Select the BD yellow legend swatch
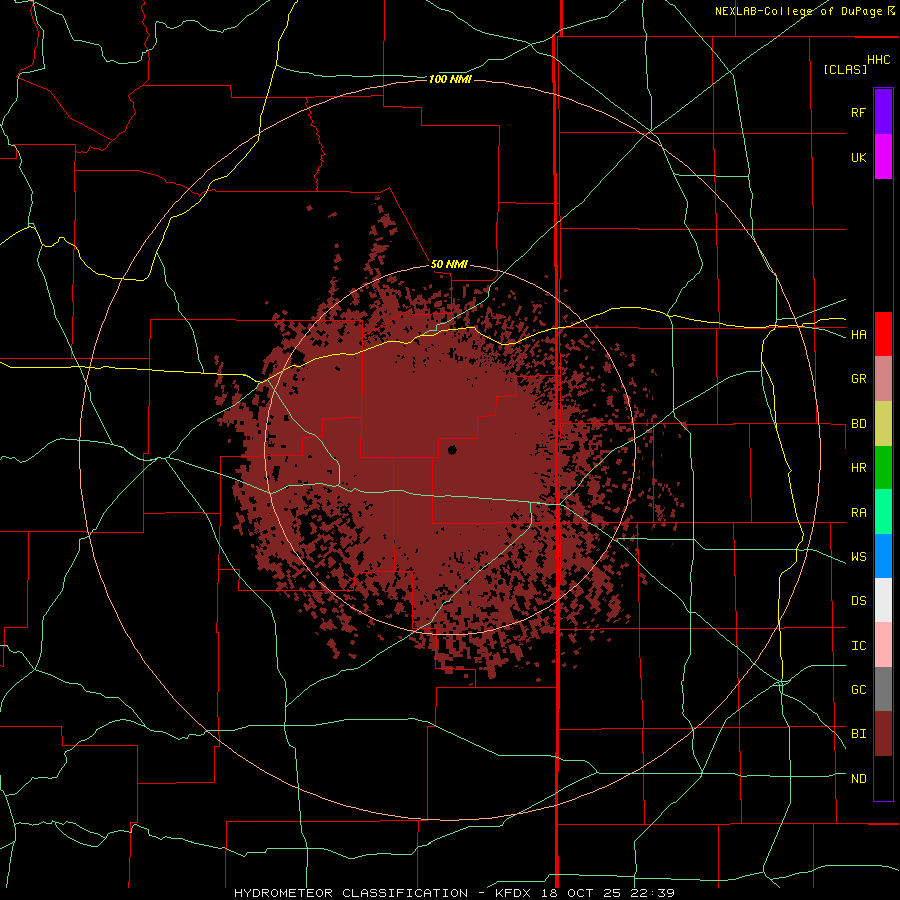 [x=883, y=424]
